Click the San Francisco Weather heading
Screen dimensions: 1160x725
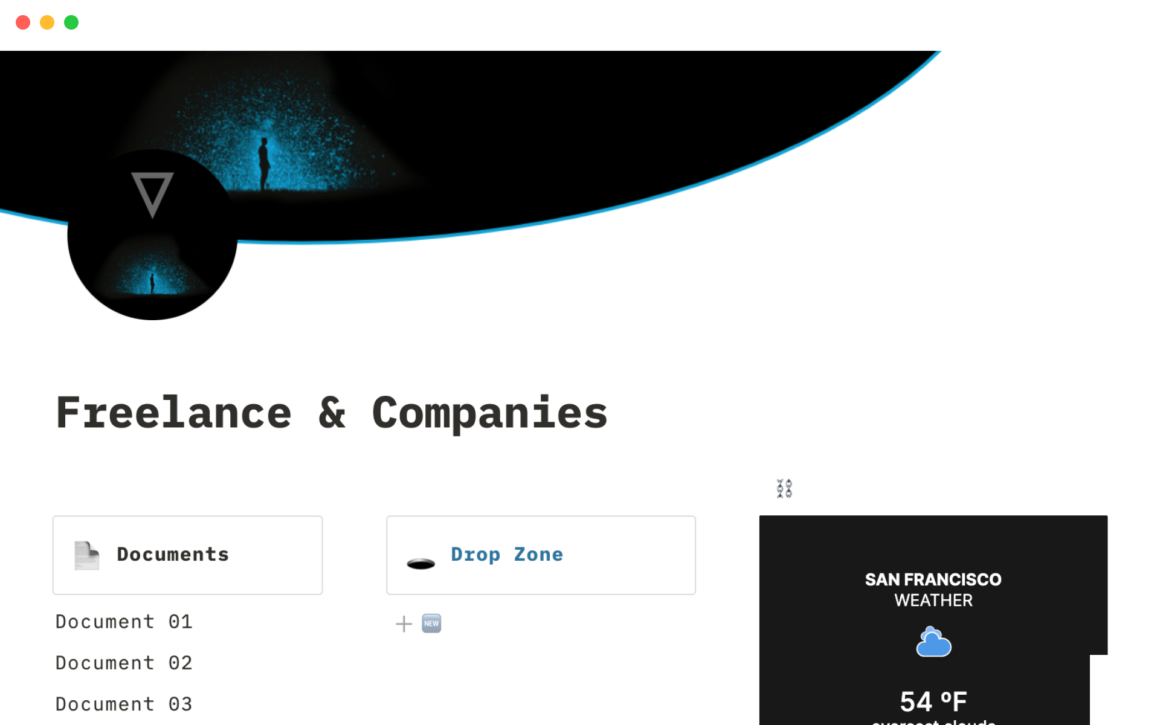coord(933,590)
